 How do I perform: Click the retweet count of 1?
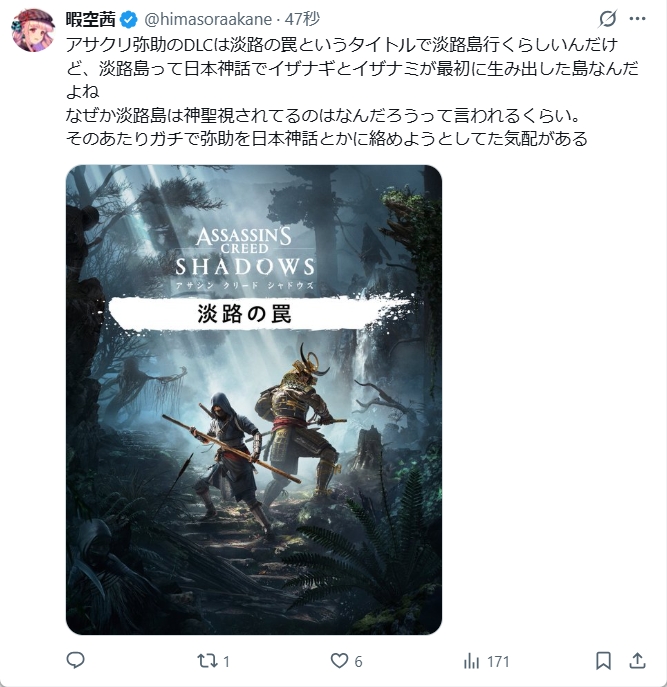pyautogui.click(x=227, y=661)
